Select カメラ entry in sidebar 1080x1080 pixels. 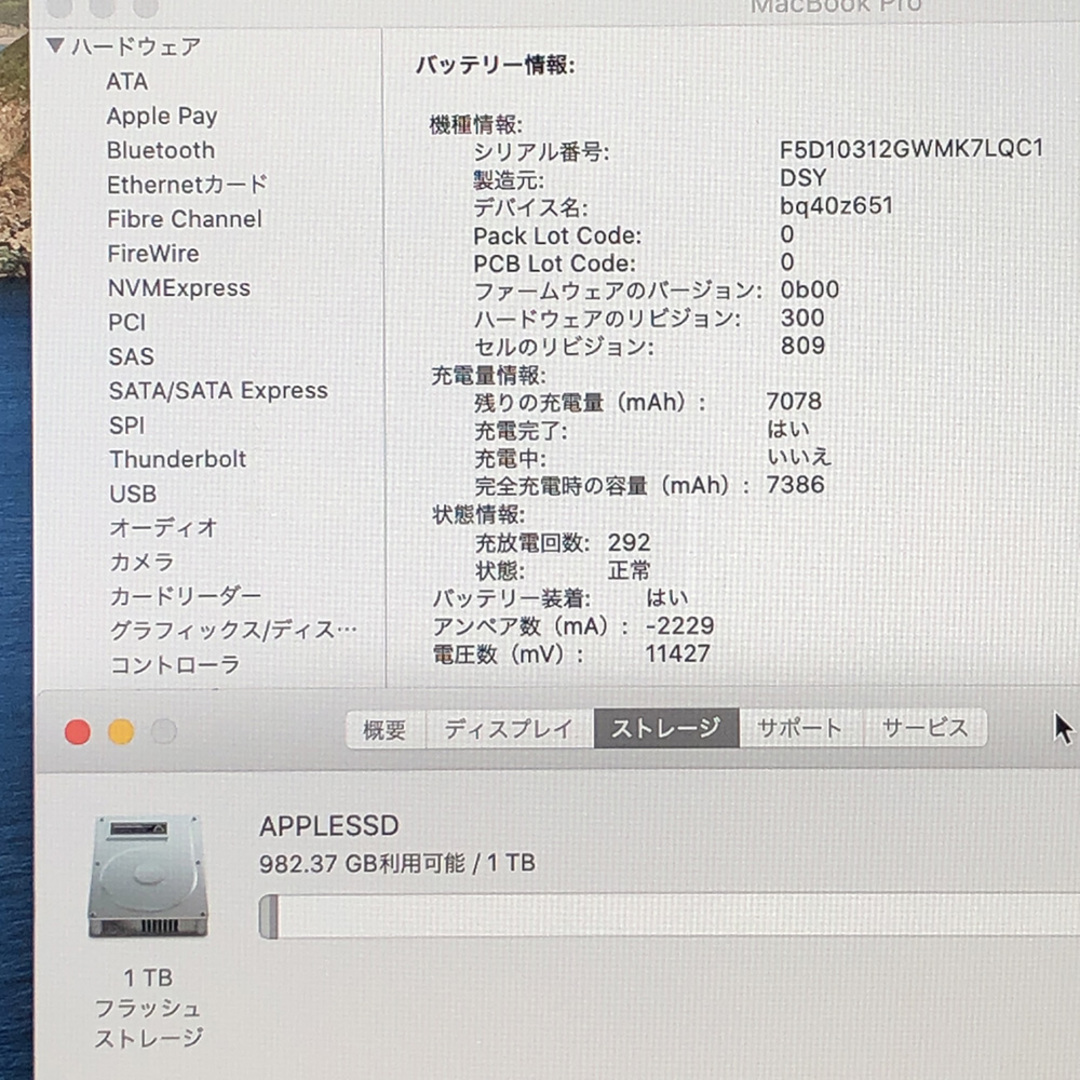point(142,562)
